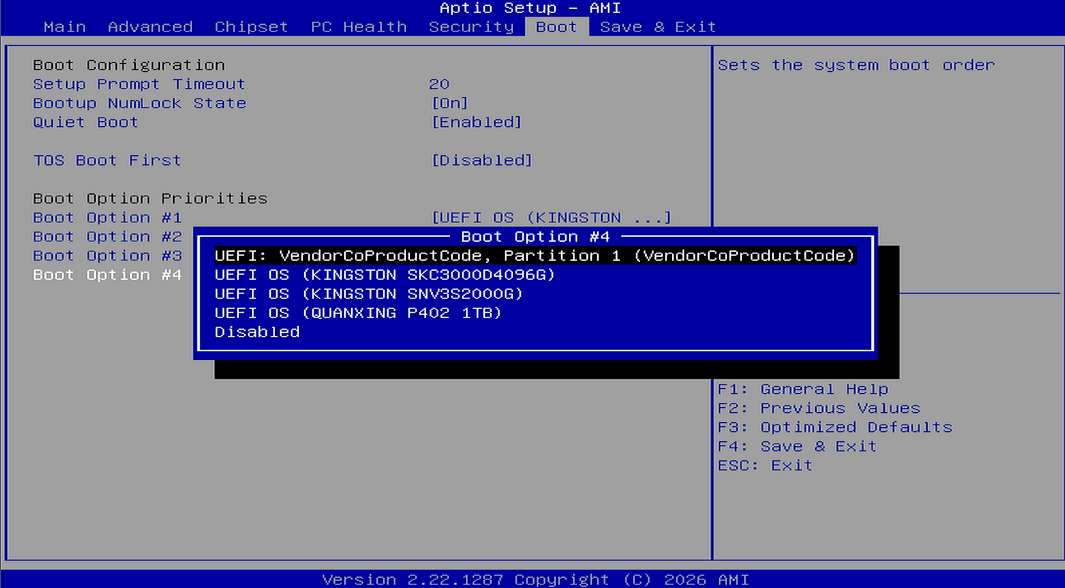Viewport: 1065px width, 588px height.
Task: Open the Advanced tab
Action: (150, 27)
